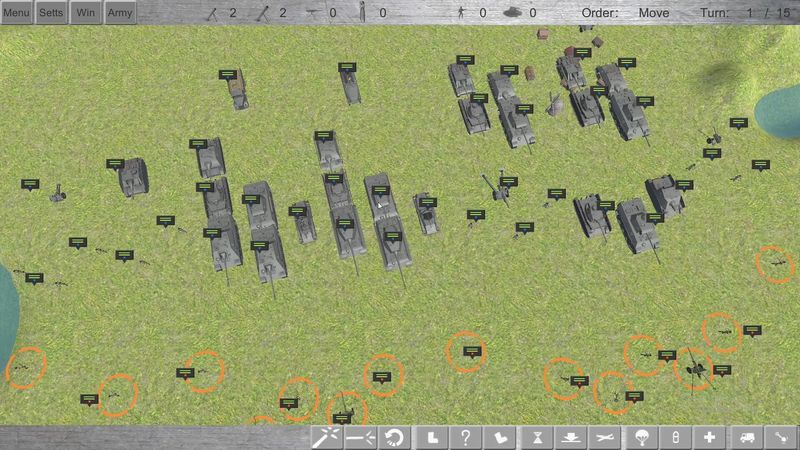Viewport: 800px width, 450px height.
Task: Select the converge arrows order icon
Action: click(360, 437)
